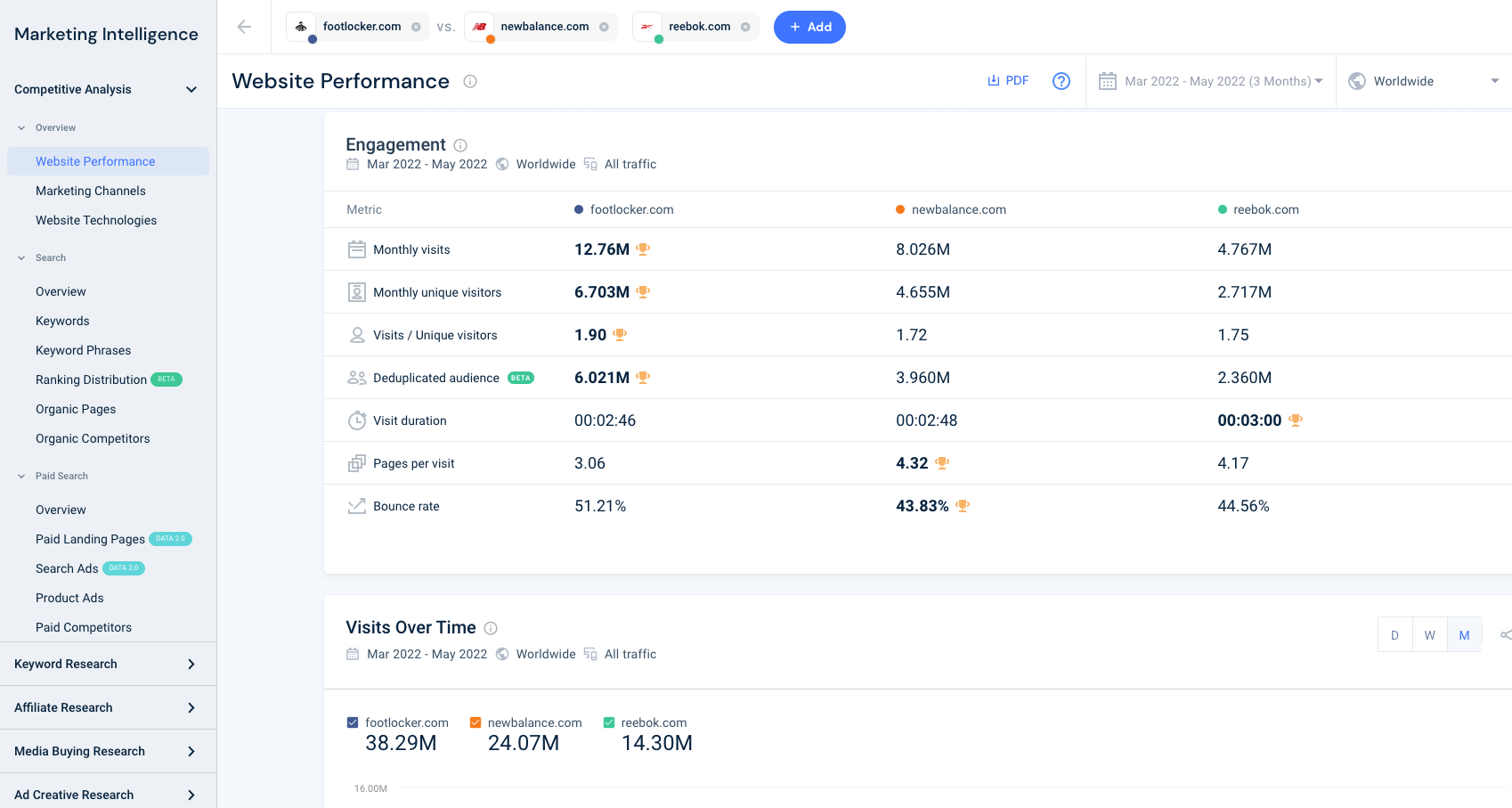
Task: Open Website Performance info tooltip icon
Action: [x=470, y=81]
